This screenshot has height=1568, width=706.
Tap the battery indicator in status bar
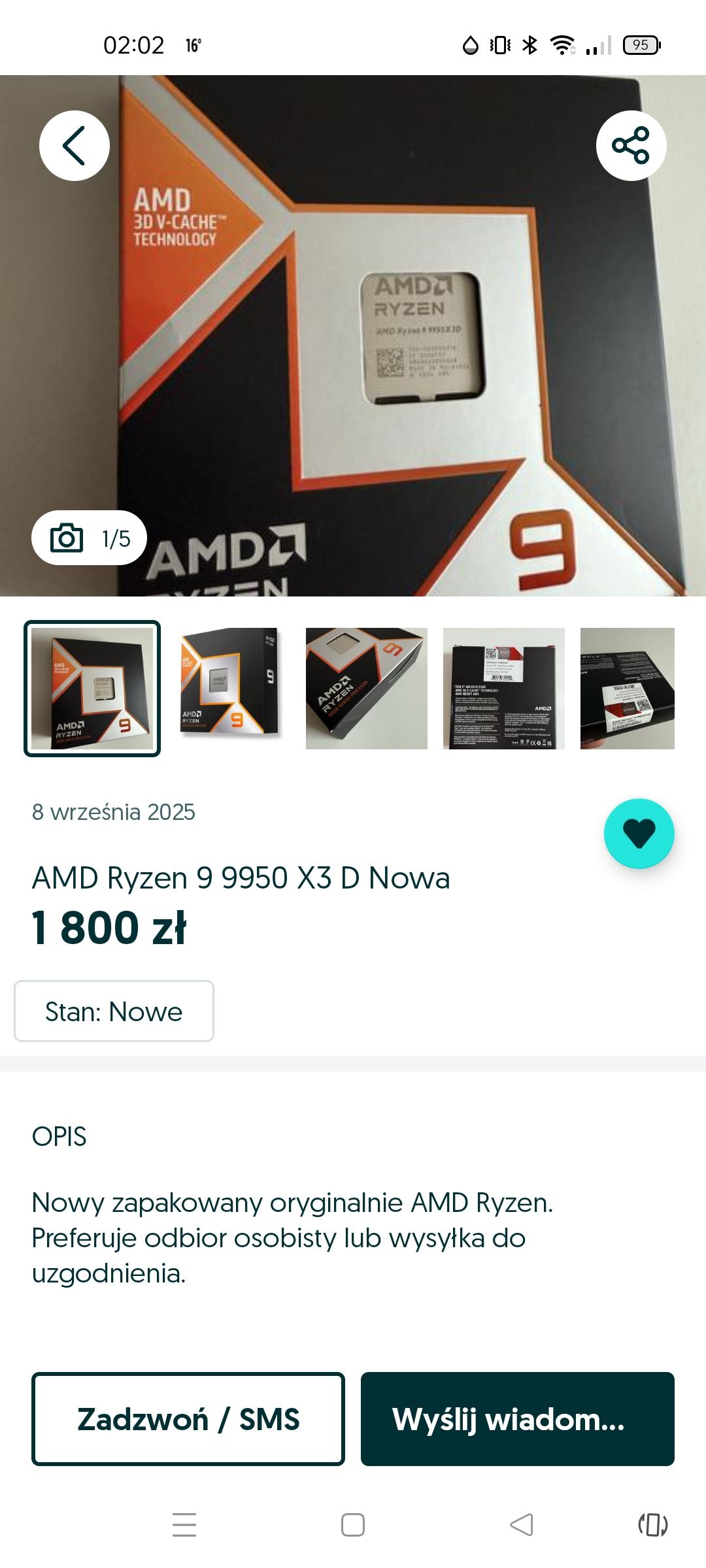point(642,45)
